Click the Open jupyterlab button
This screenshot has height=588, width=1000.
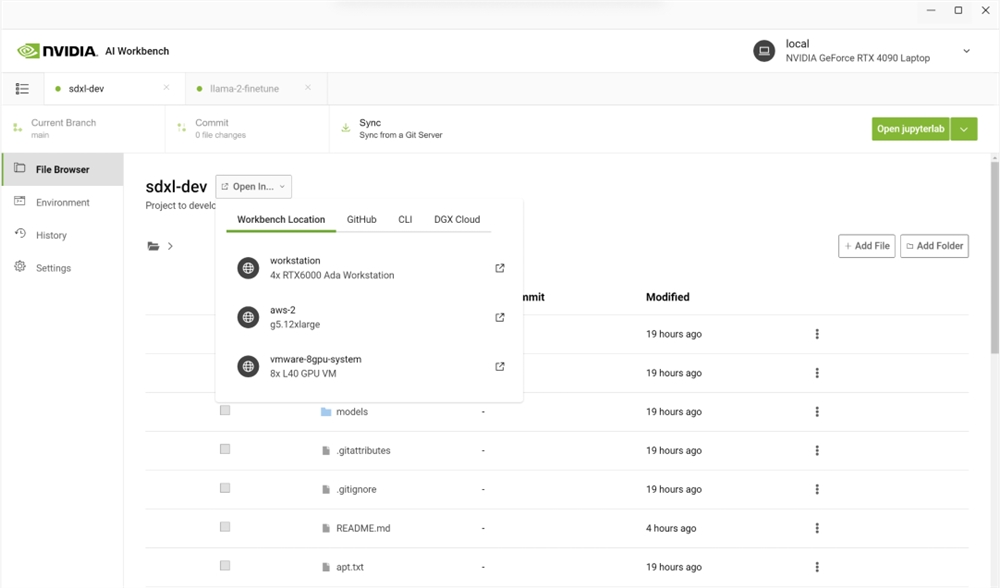(x=911, y=129)
